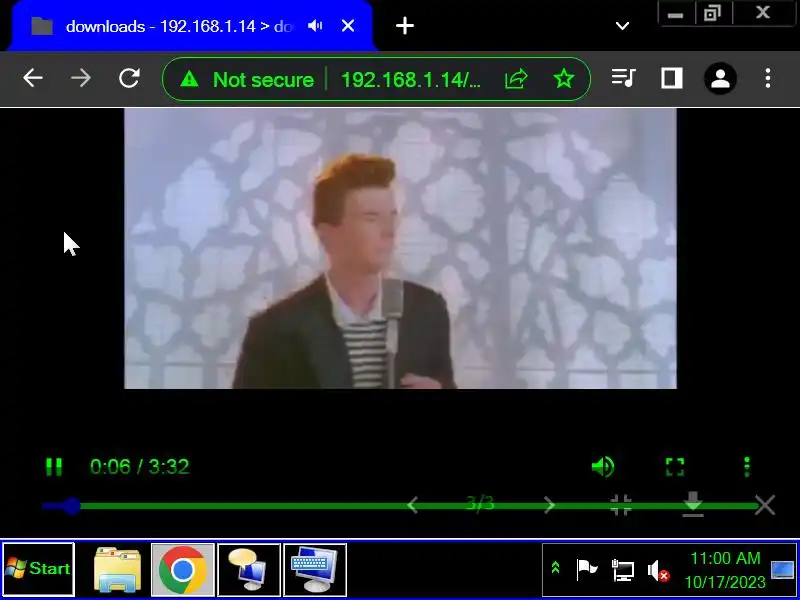This screenshot has height=600, width=800.
Task: Show hidden system tray icons
Action: coord(555,567)
